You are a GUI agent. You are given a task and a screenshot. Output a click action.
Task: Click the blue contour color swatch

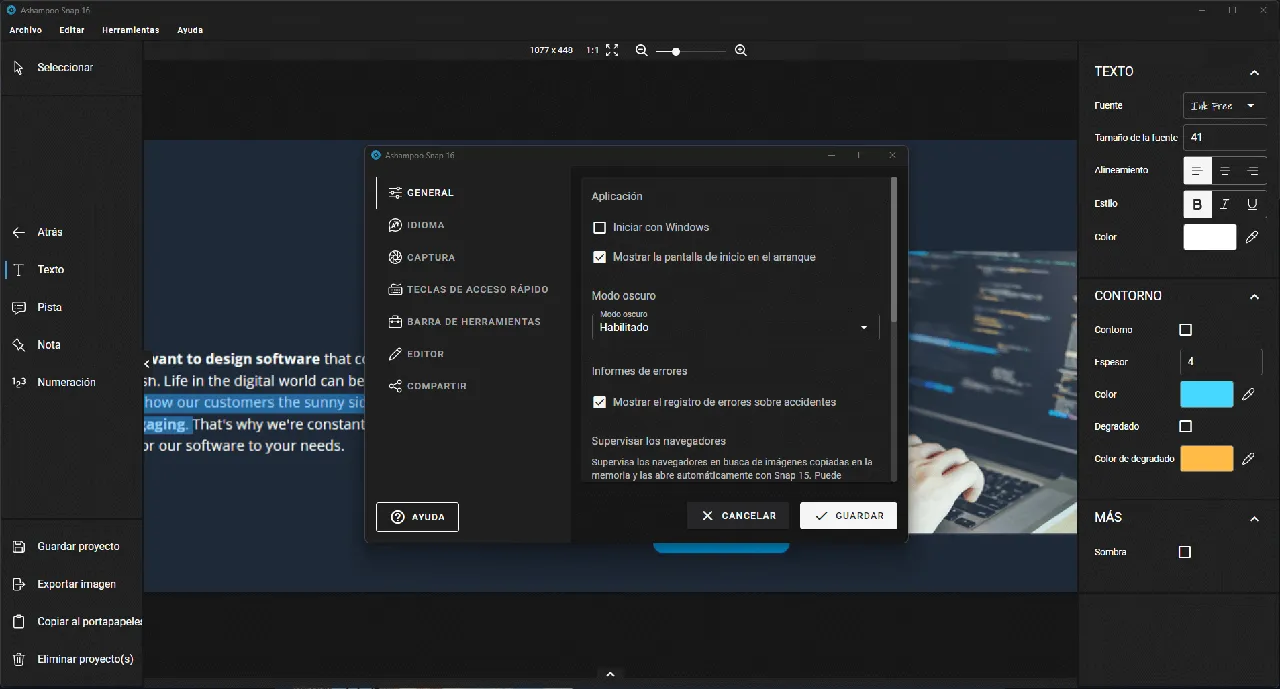pyautogui.click(x=1207, y=395)
